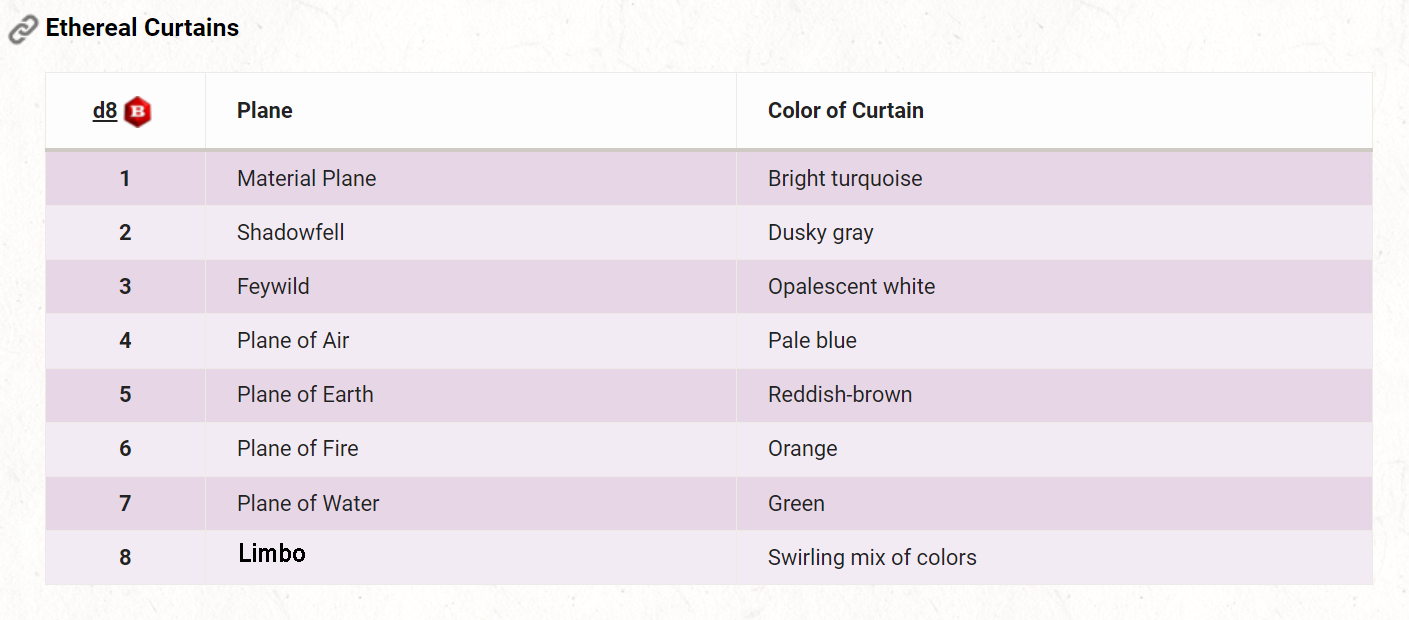The height and width of the screenshot is (620, 1409).
Task: Select the Reddish-brown color cell
Action: pos(840,395)
